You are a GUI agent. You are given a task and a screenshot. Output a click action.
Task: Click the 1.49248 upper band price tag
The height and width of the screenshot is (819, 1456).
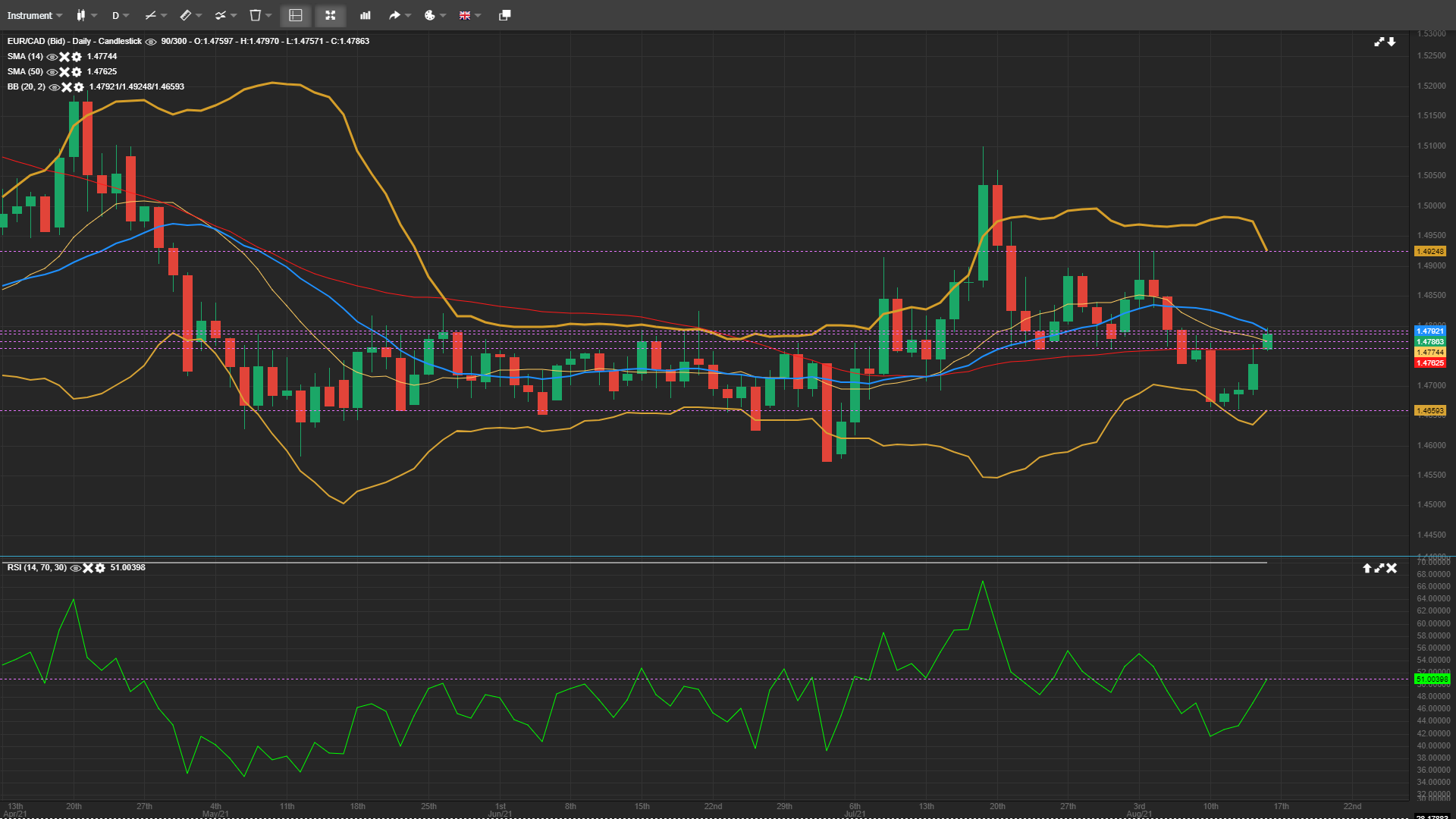pyautogui.click(x=1431, y=251)
